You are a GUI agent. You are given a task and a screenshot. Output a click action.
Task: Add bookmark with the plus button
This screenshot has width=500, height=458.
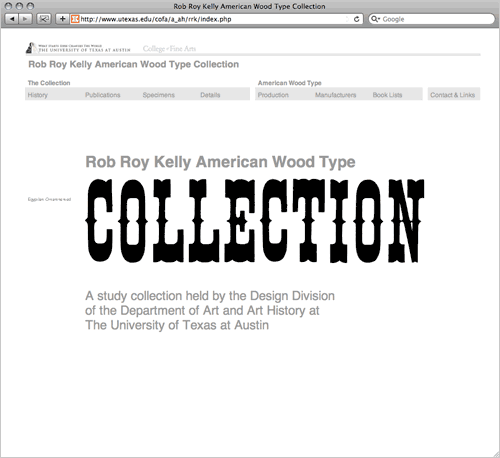[x=62, y=19]
